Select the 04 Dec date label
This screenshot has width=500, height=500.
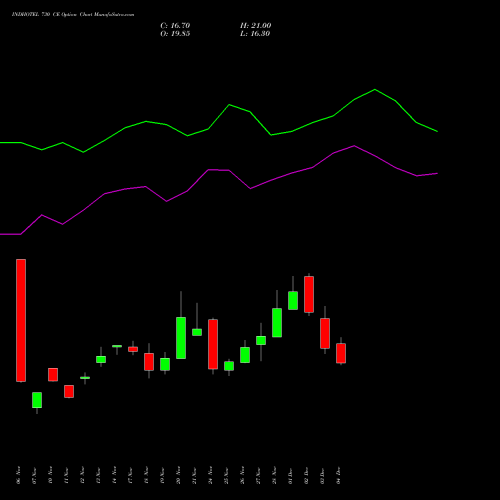point(338,475)
